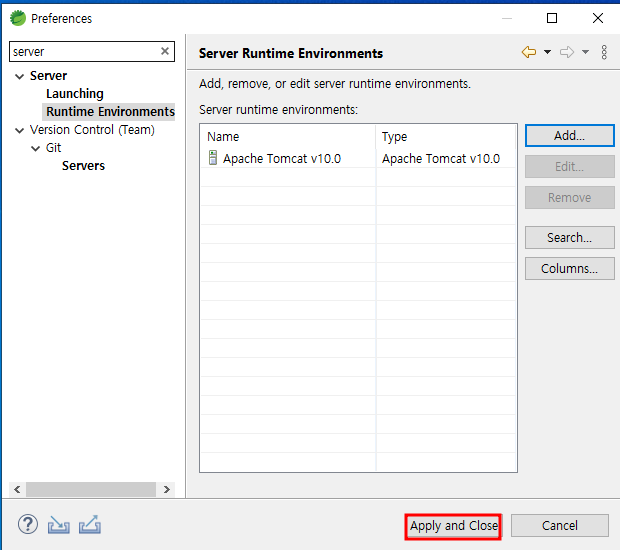Click Apply and Close

click(x=453, y=526)
